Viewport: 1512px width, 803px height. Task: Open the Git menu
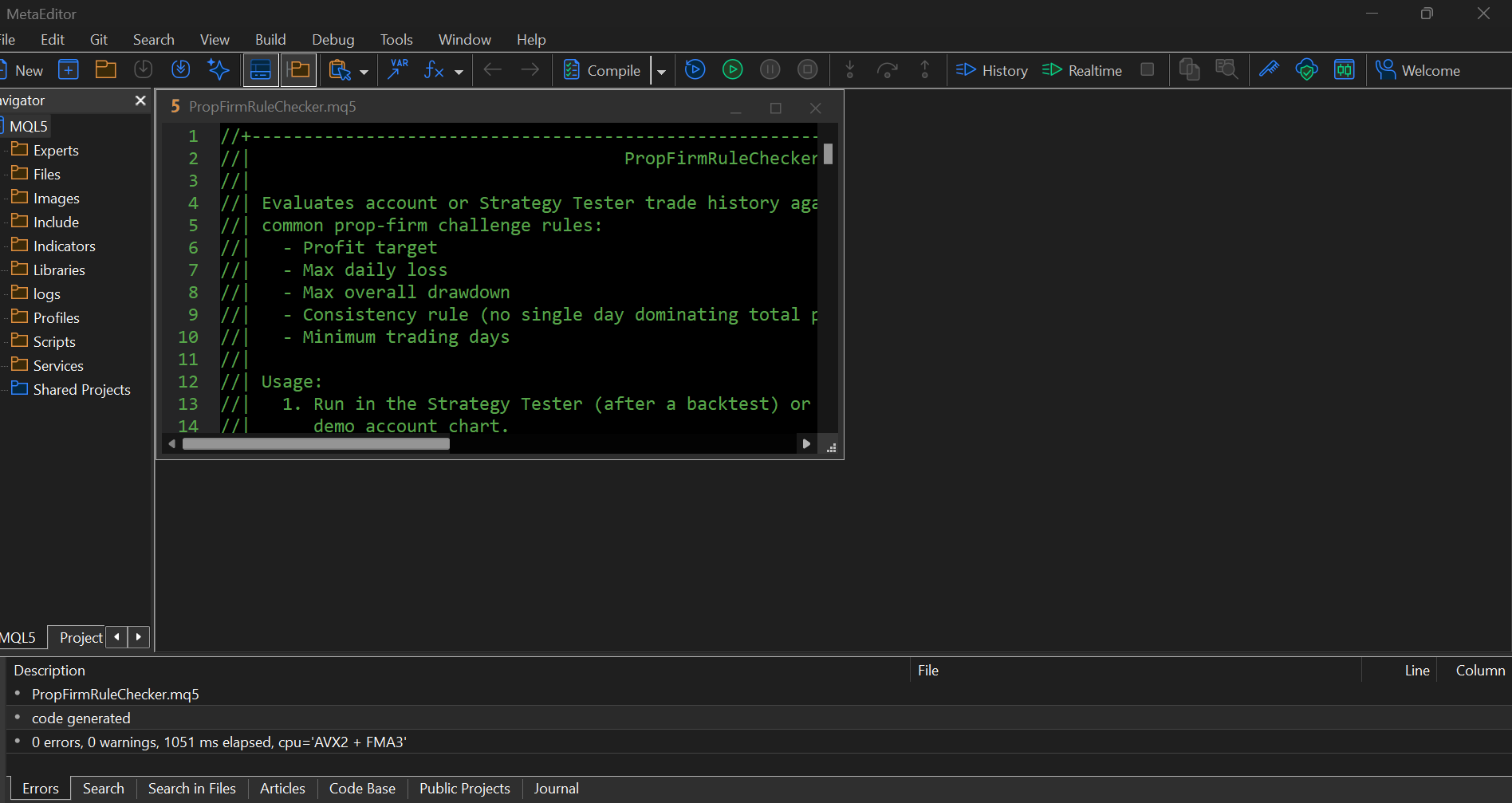[x=99, y=39]
